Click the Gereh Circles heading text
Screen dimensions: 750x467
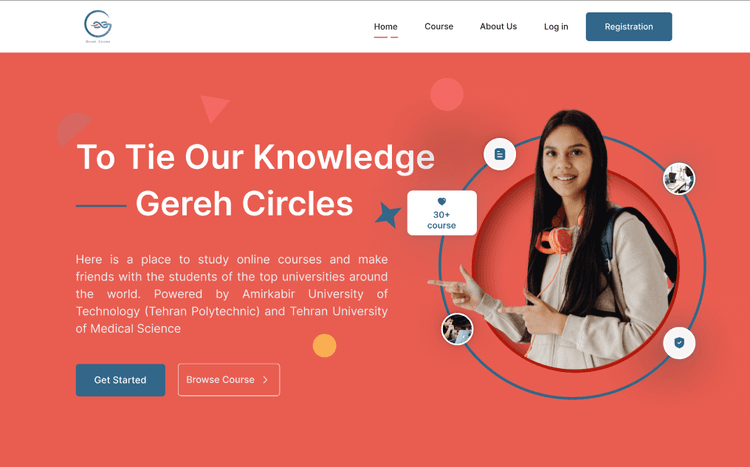(244, 204)
